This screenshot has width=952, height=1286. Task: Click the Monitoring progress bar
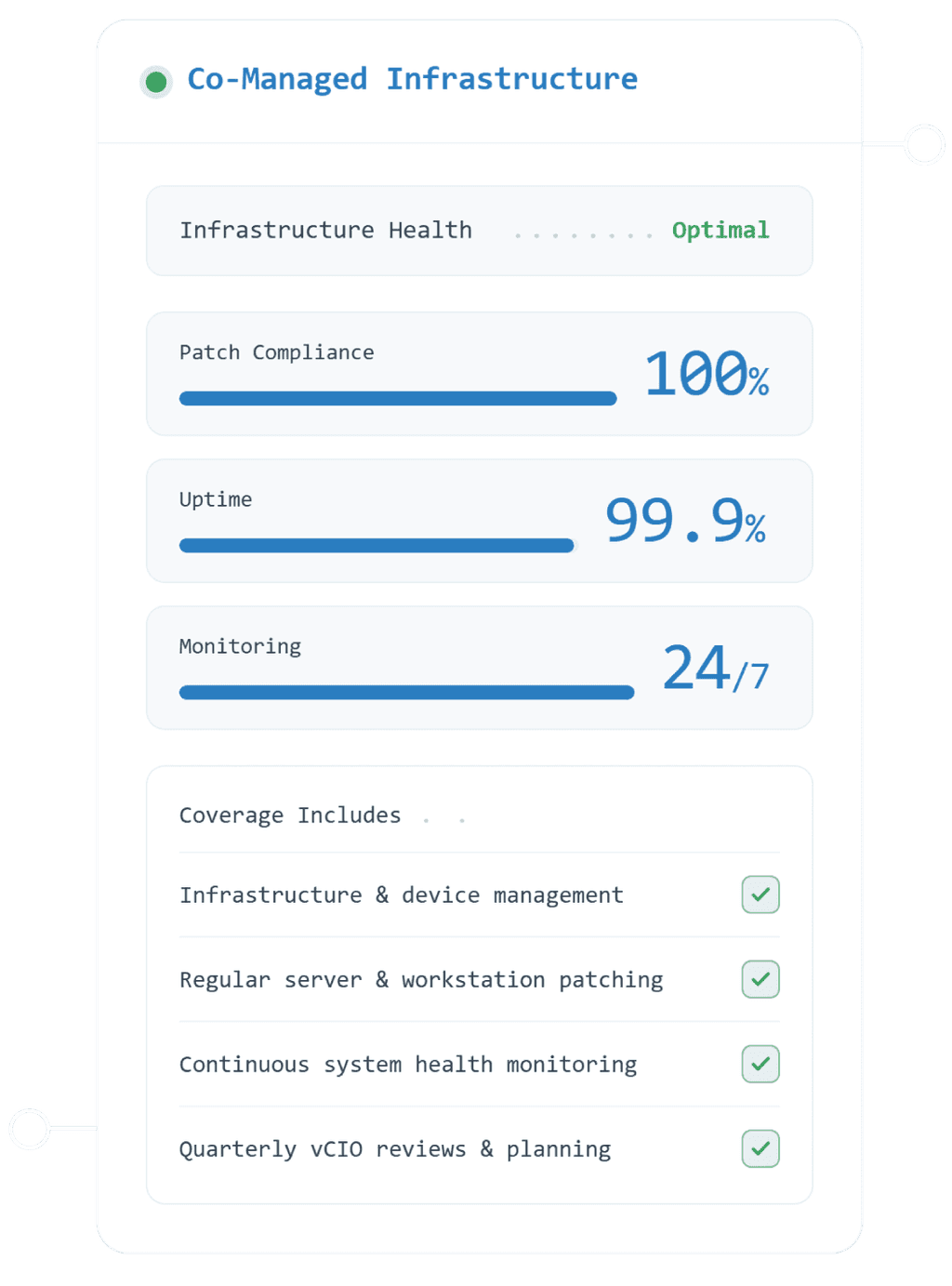pyautogui.click(x=406, y=692)
